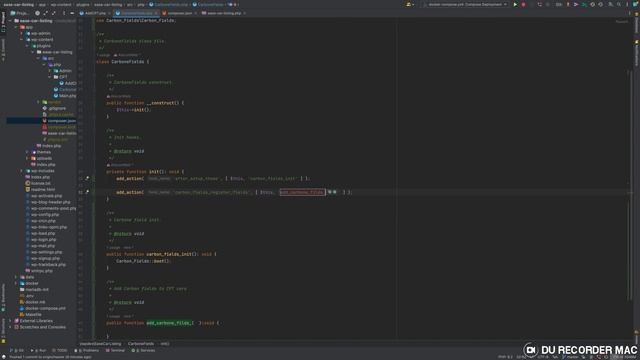The image size is (640, 360).
Task: Open the Problems tool window
Action: coord(87,350)
